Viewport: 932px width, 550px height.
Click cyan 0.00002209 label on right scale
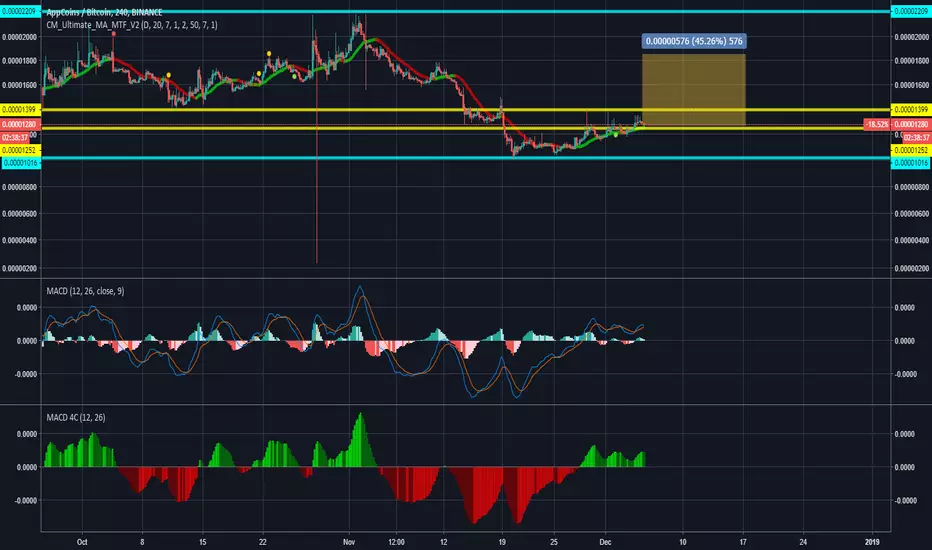911,11
